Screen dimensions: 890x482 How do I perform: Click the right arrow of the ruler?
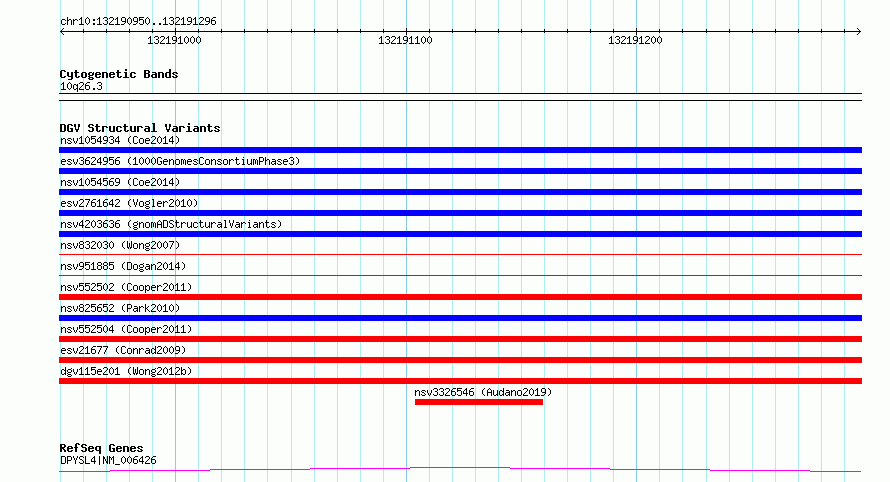[858, 31]
